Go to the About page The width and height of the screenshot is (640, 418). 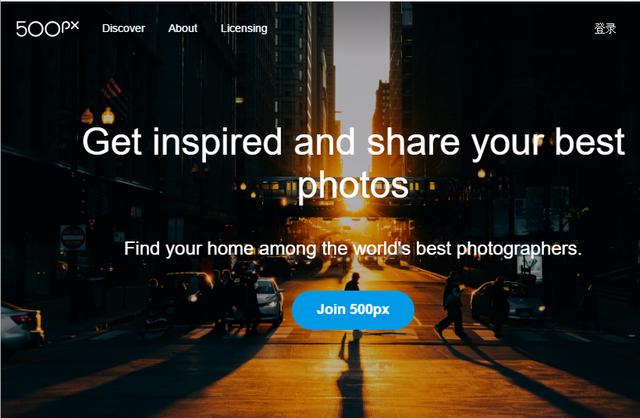(x=182, y=28)
